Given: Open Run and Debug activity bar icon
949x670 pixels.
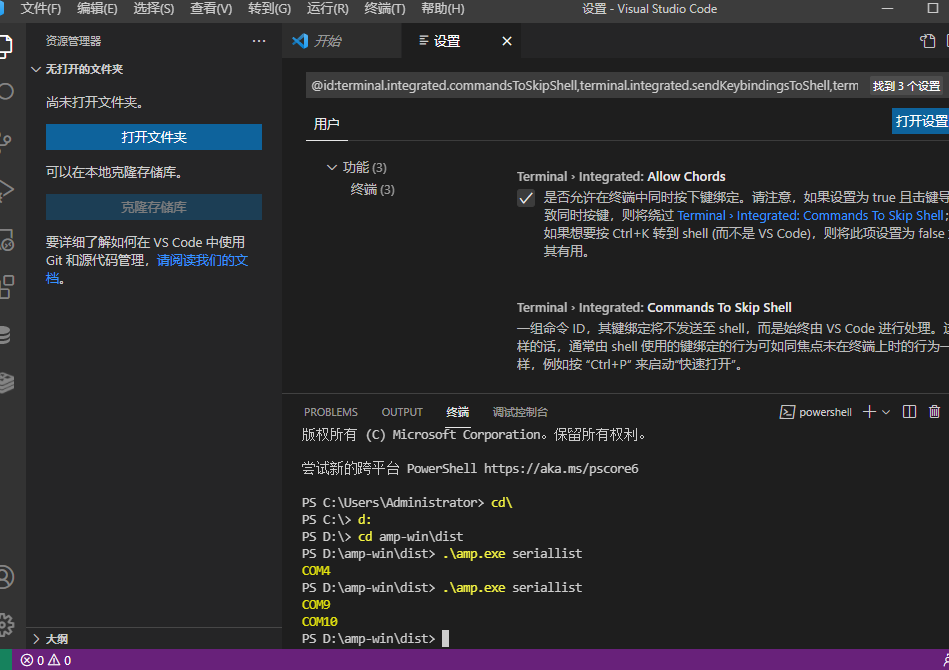Looking at the screenshot, I should pyautogui.click(x=6, y=189).
